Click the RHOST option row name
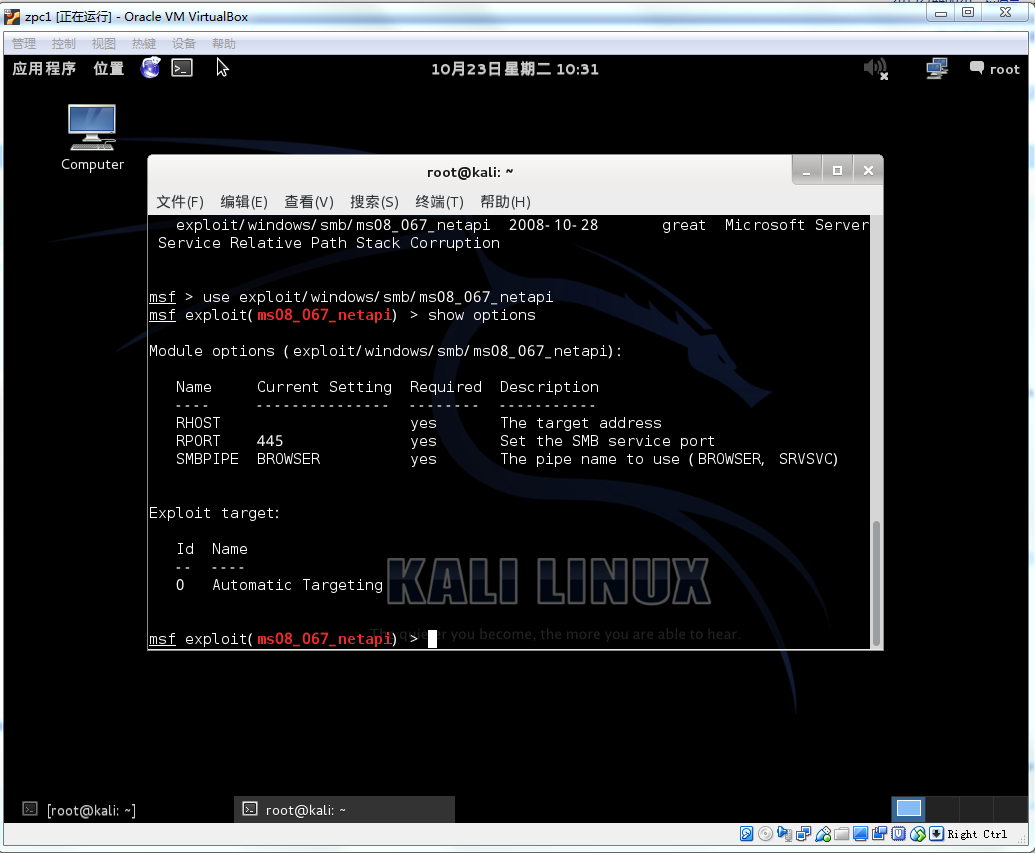 198,423
